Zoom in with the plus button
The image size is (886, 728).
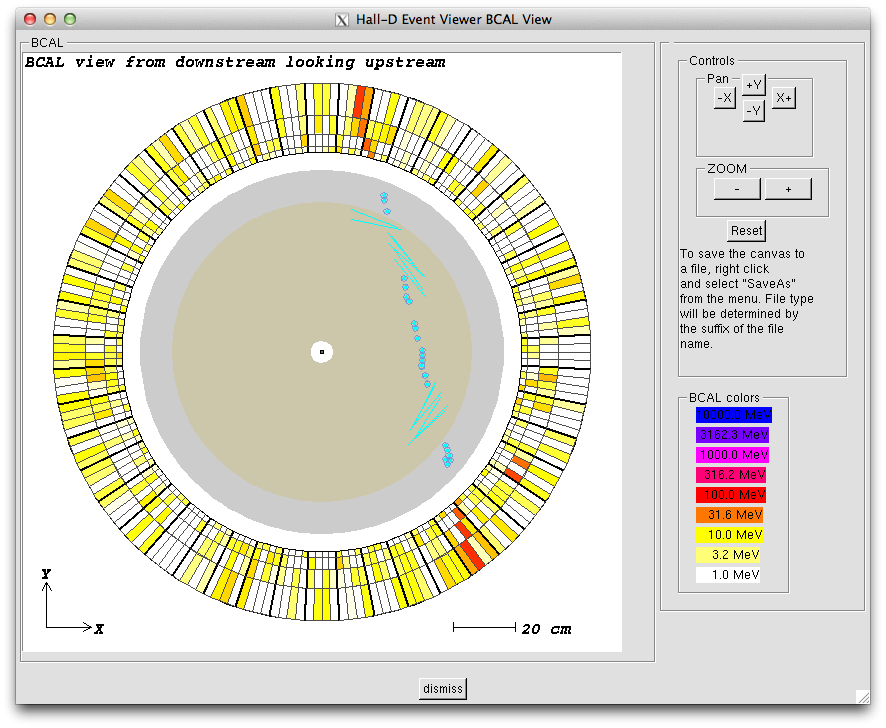click(x=788, y=189)
